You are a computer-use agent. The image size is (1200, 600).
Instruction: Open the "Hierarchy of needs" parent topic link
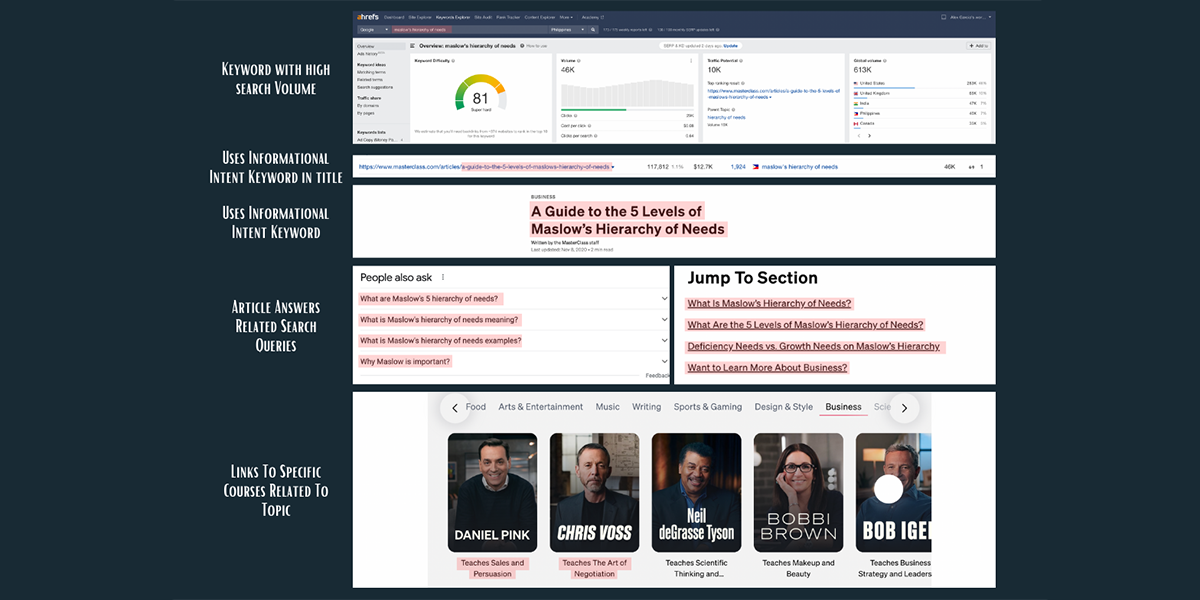[726, 117]
